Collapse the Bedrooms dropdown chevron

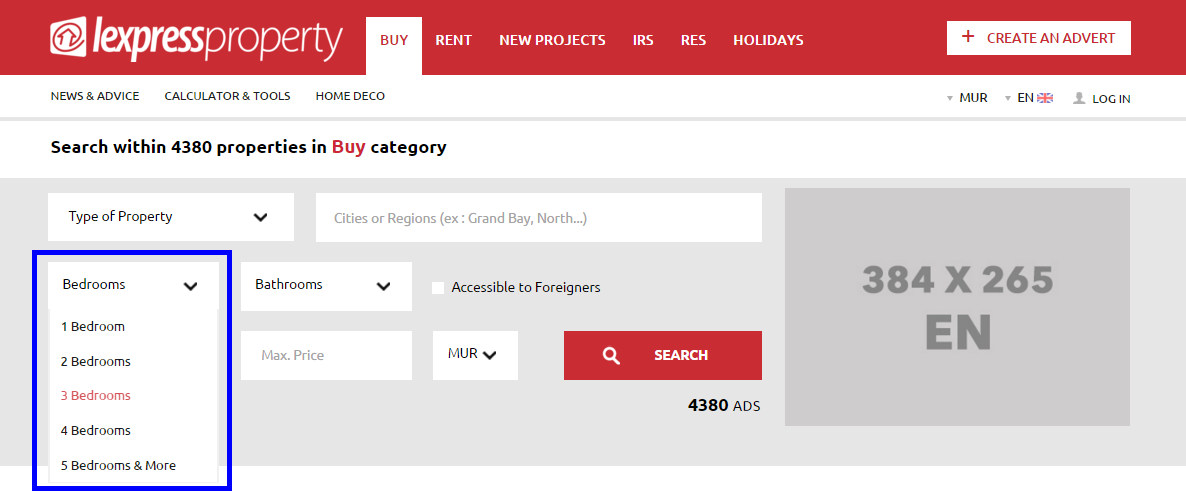coord(191,286)
